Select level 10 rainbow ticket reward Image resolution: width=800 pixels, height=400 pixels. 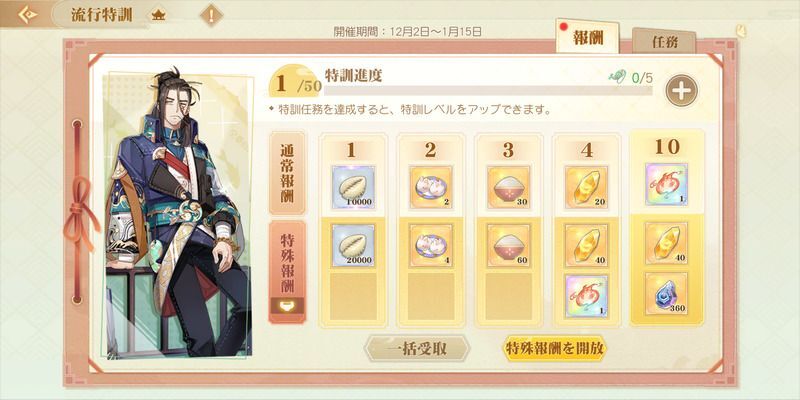[666, 184]
